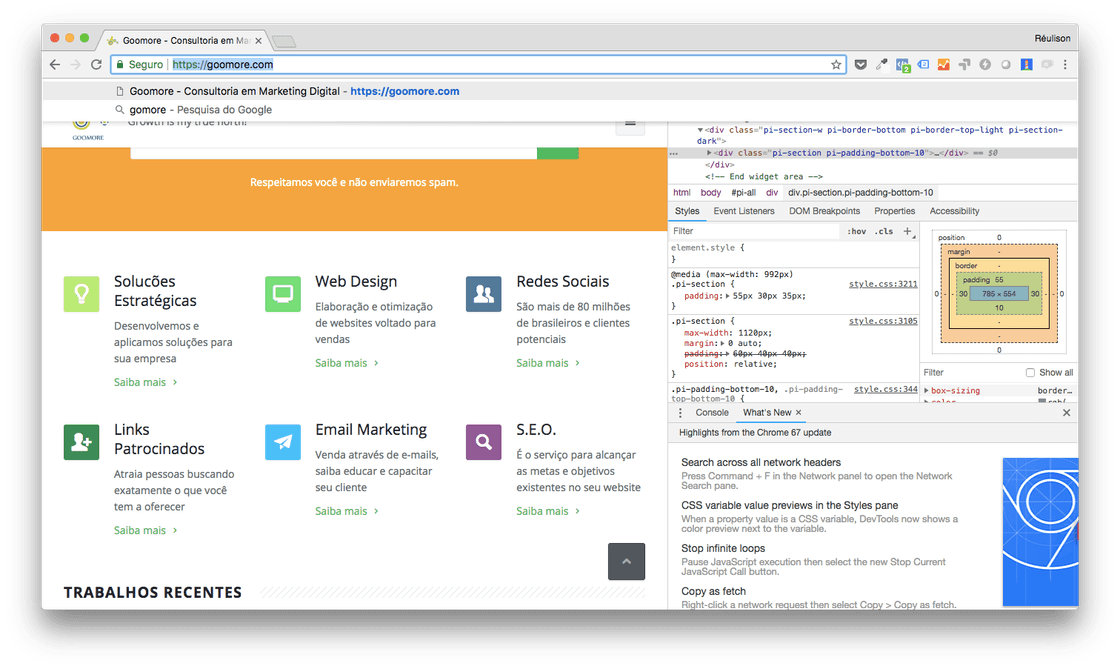Click the scroll-to-top arrow button
Viewport: 1120px width, 669px height.
coord(626,562)
